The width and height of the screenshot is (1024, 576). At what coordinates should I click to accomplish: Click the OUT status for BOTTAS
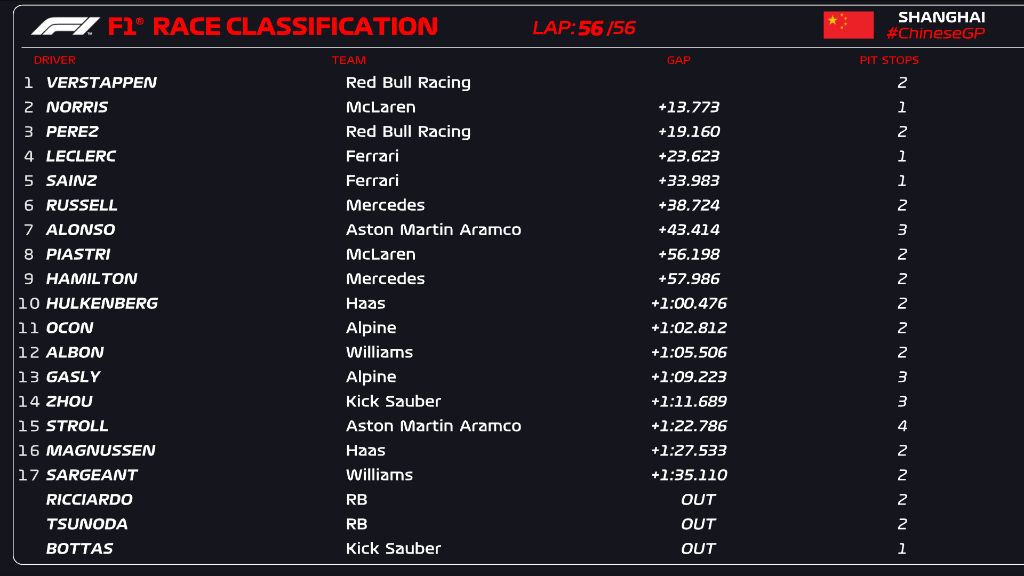(x=698, y=549)
